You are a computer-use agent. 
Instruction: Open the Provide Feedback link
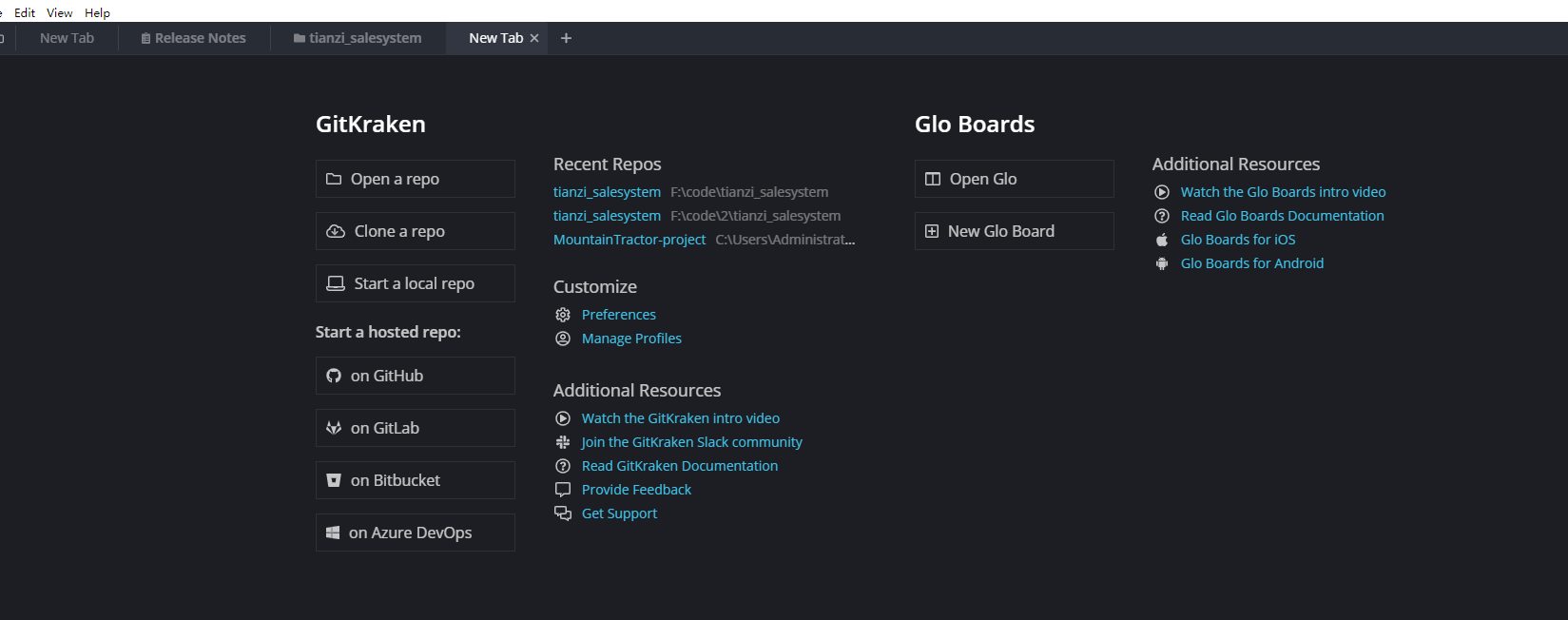(x=636, y=490)
